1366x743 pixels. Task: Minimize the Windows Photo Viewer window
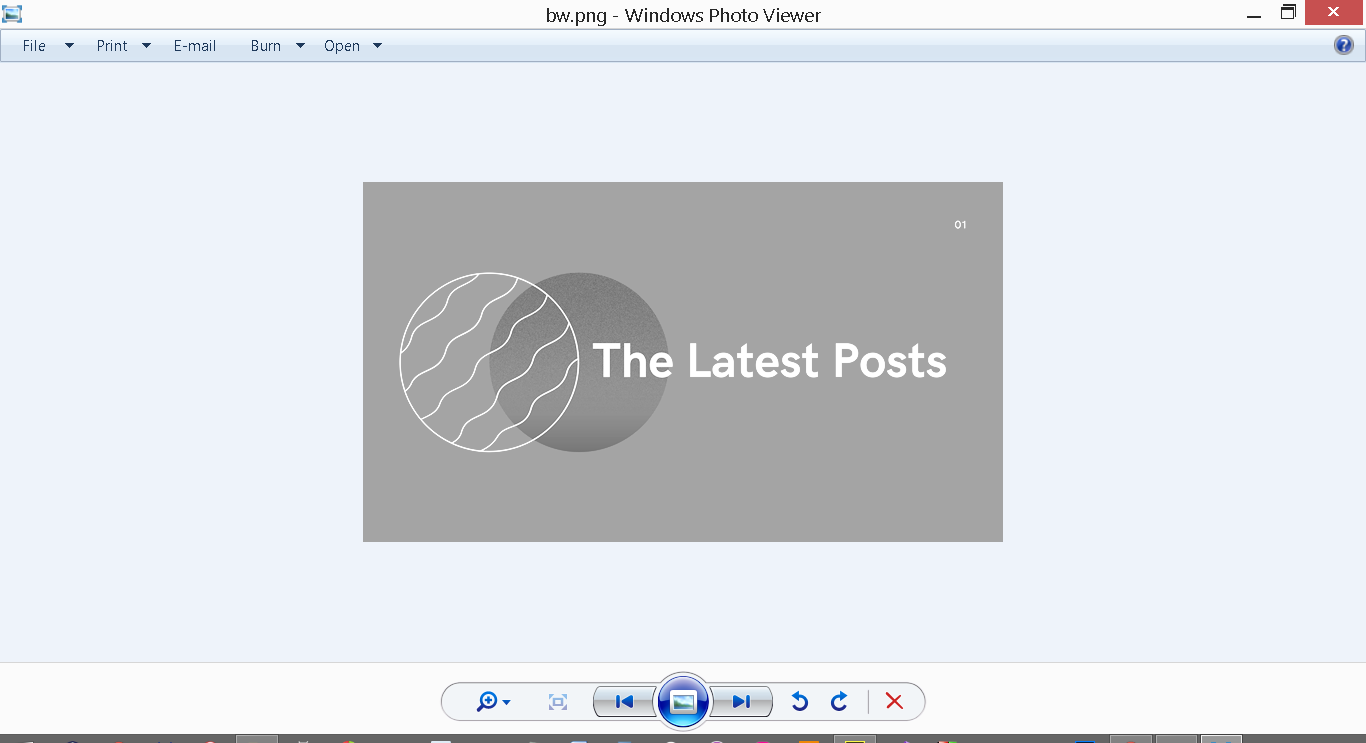(1254, 14)
